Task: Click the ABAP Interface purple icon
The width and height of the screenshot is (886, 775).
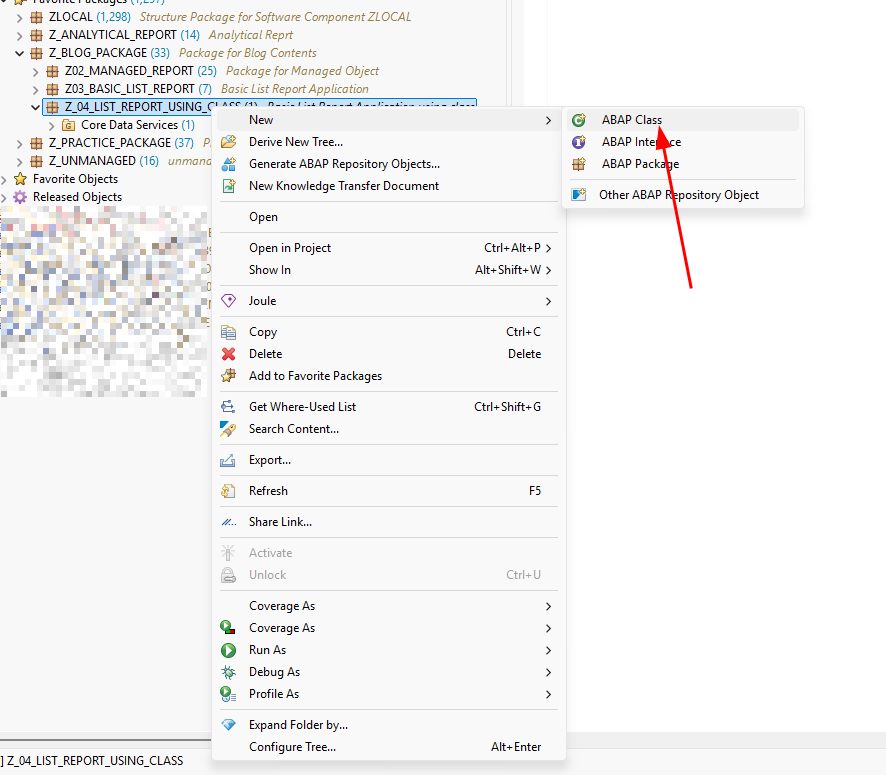Action: pos(579,142)
